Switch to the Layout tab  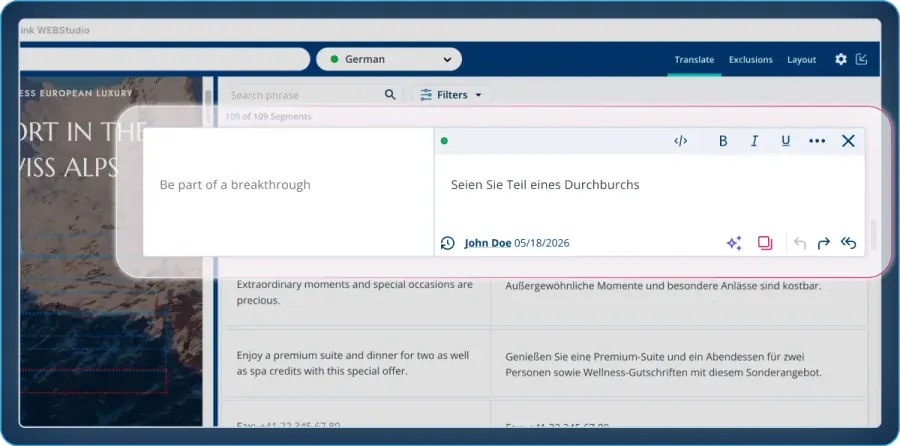[x=802, y=60]
